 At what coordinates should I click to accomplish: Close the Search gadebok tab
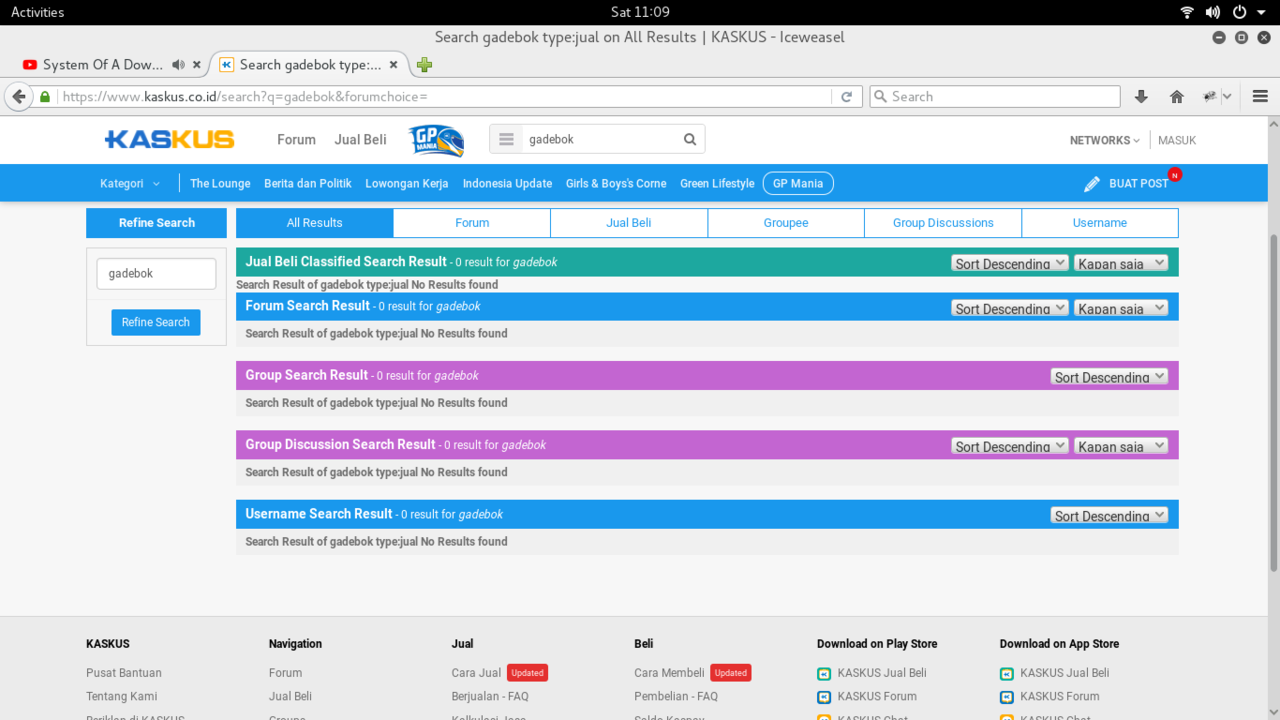(394, 65)
